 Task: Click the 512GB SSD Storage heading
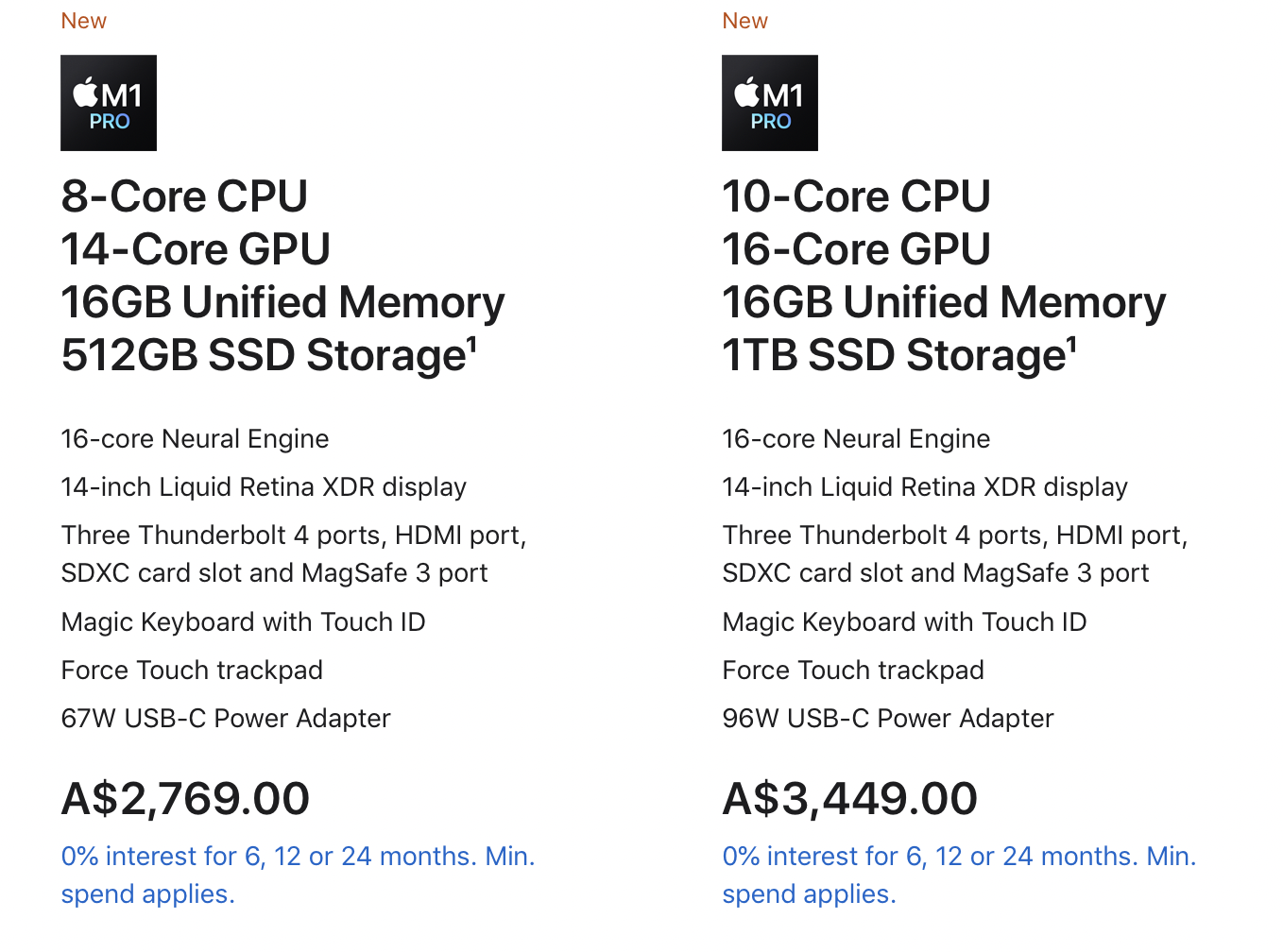click(x=264, y=355)
